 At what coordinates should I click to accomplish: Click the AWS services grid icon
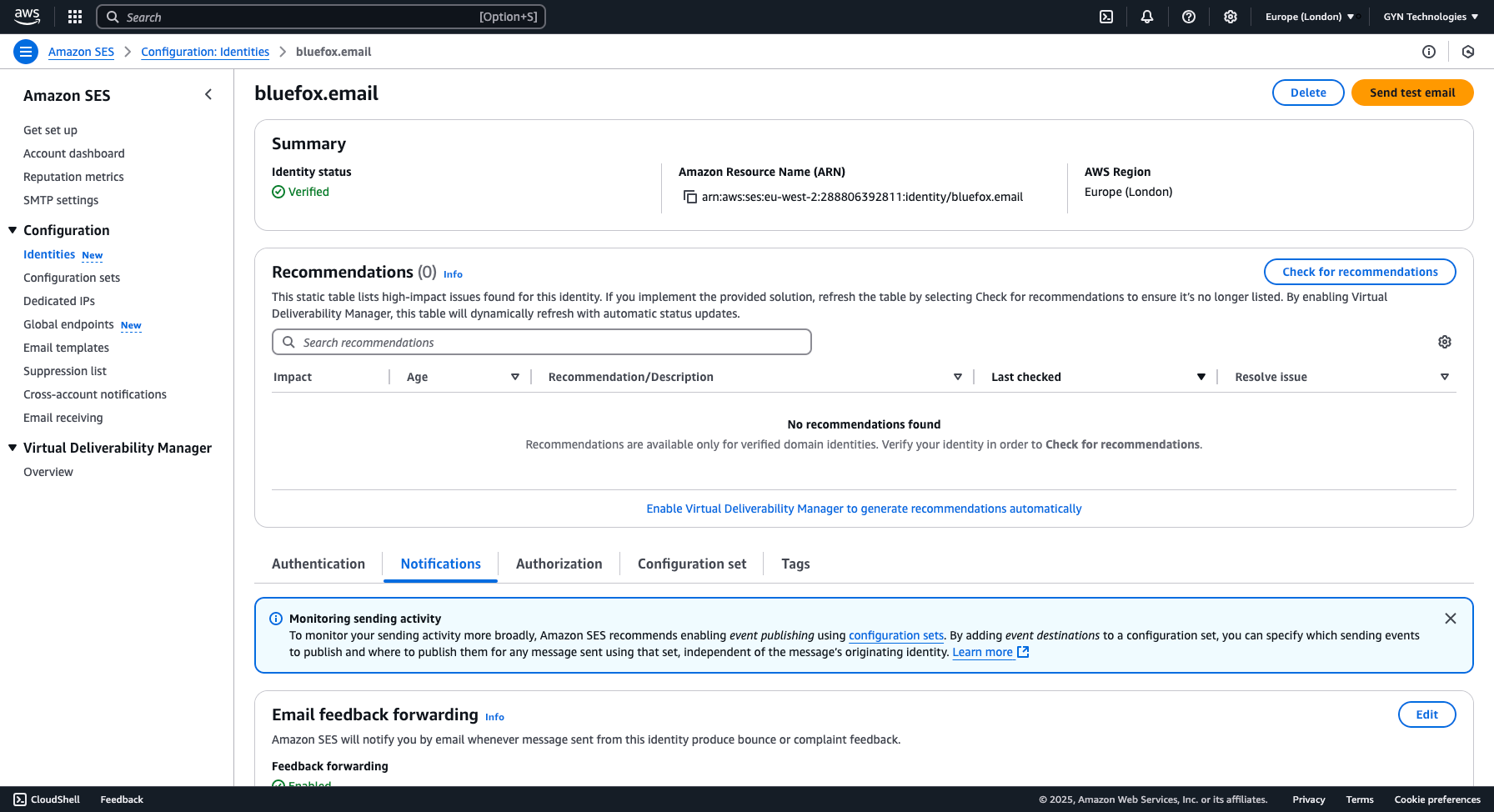[74, 17]
